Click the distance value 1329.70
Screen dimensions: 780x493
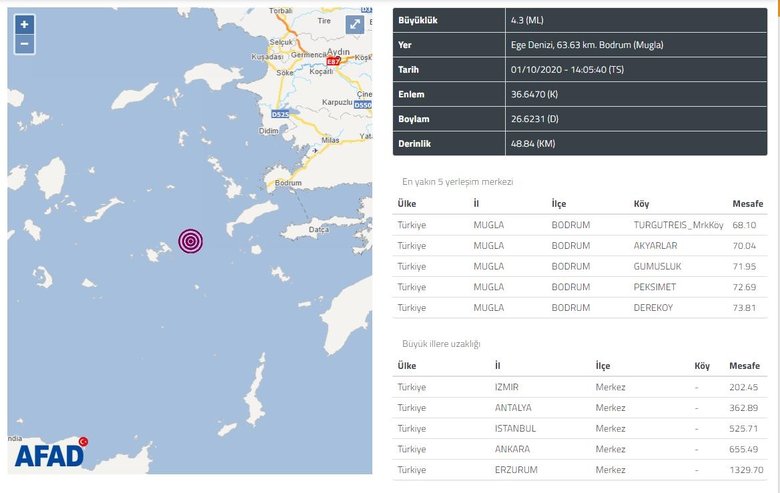click(746, 470)
